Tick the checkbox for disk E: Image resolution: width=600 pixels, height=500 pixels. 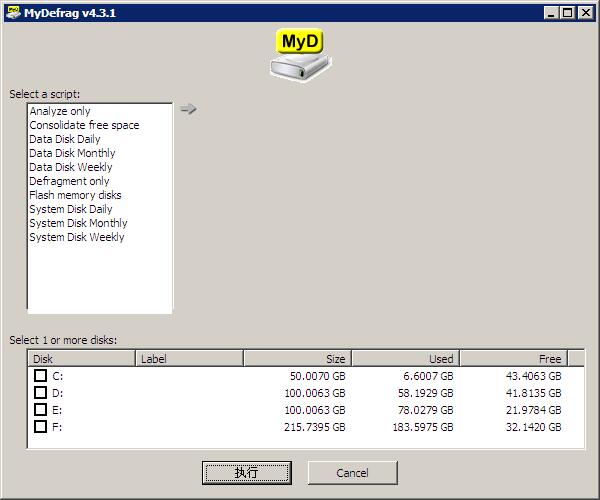tap(41, 409)
